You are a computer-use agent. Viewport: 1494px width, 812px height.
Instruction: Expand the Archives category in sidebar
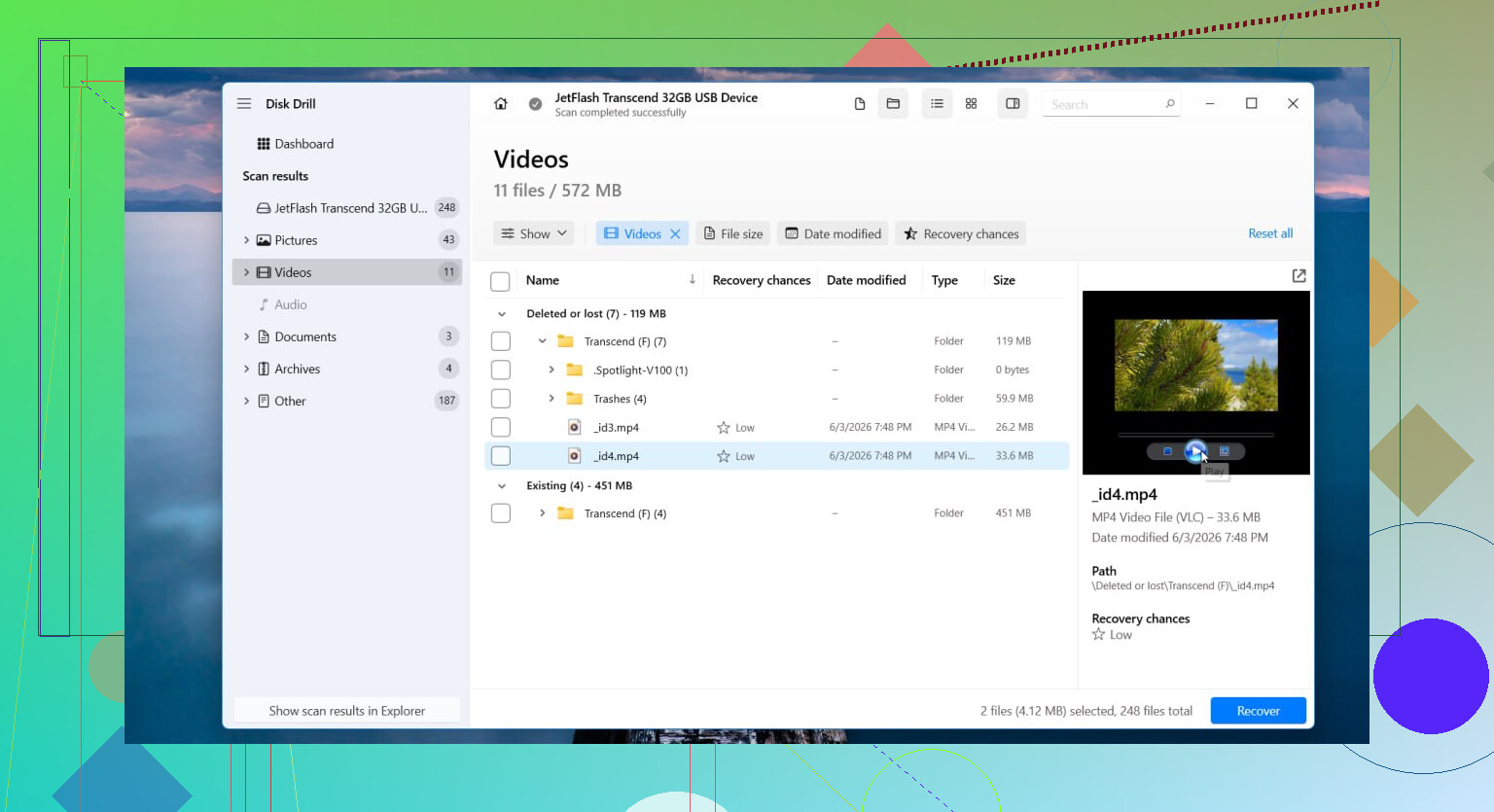246,369
